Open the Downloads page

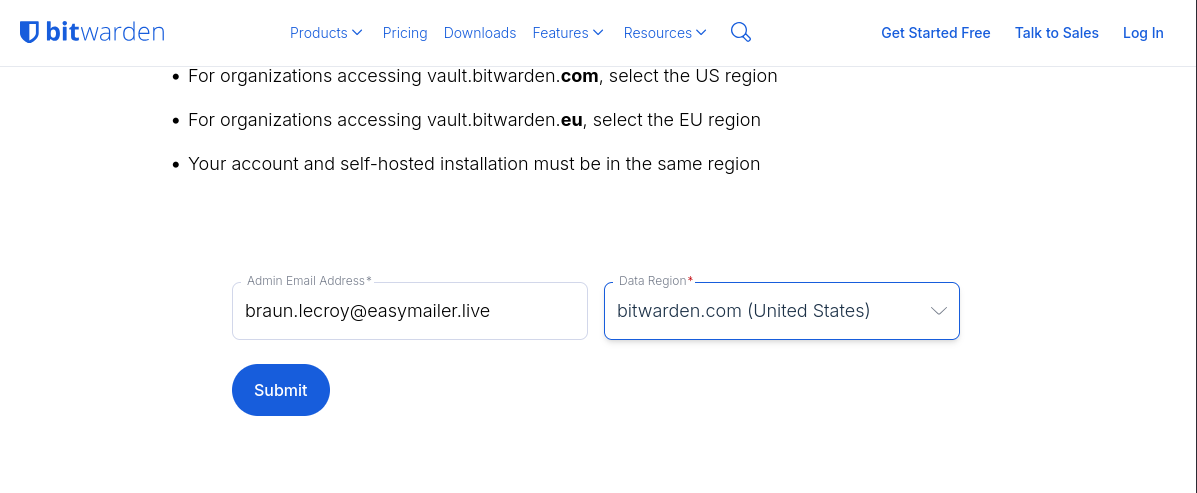click(480, 33)
